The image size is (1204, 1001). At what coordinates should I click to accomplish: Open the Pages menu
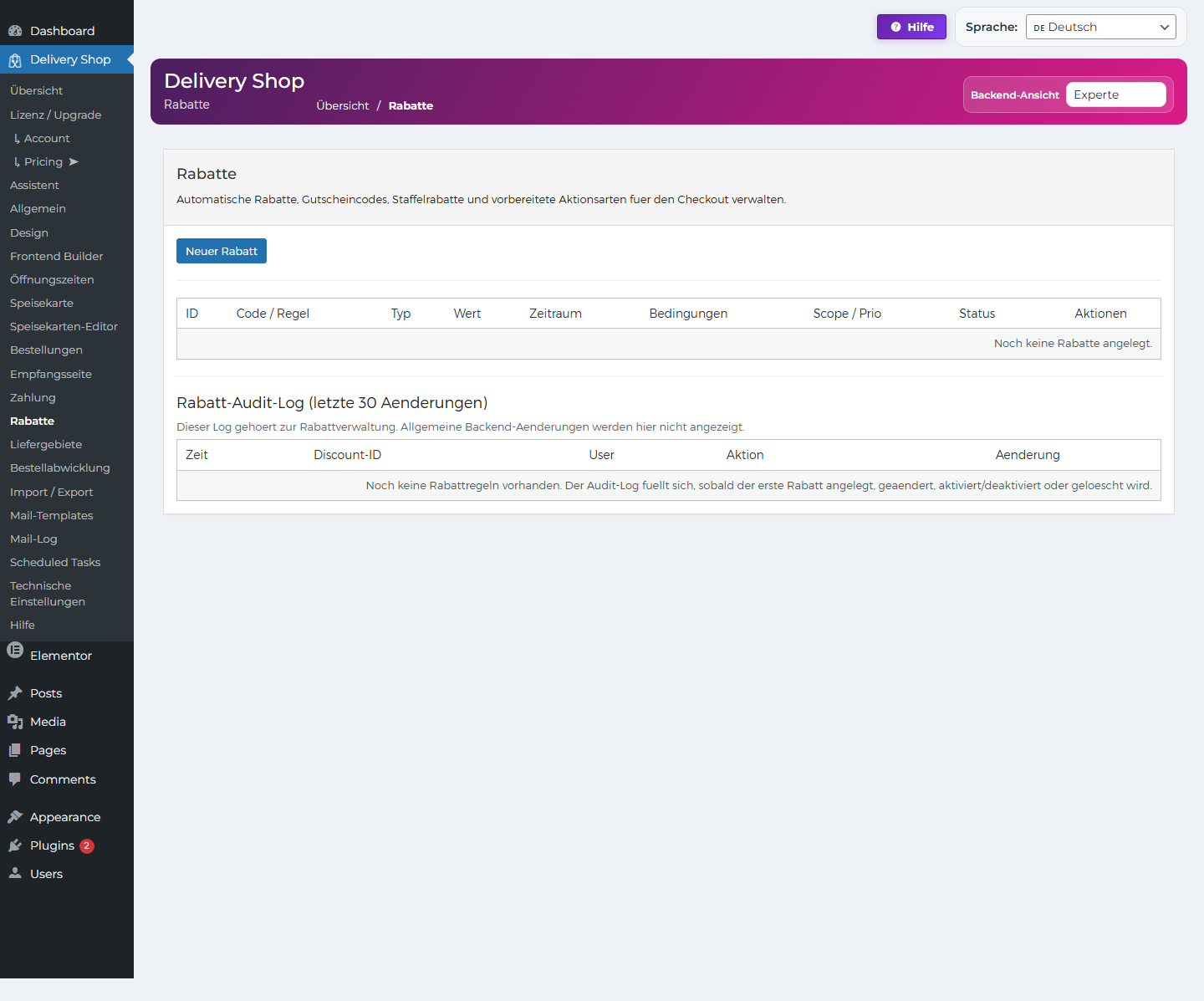point(67,750)
